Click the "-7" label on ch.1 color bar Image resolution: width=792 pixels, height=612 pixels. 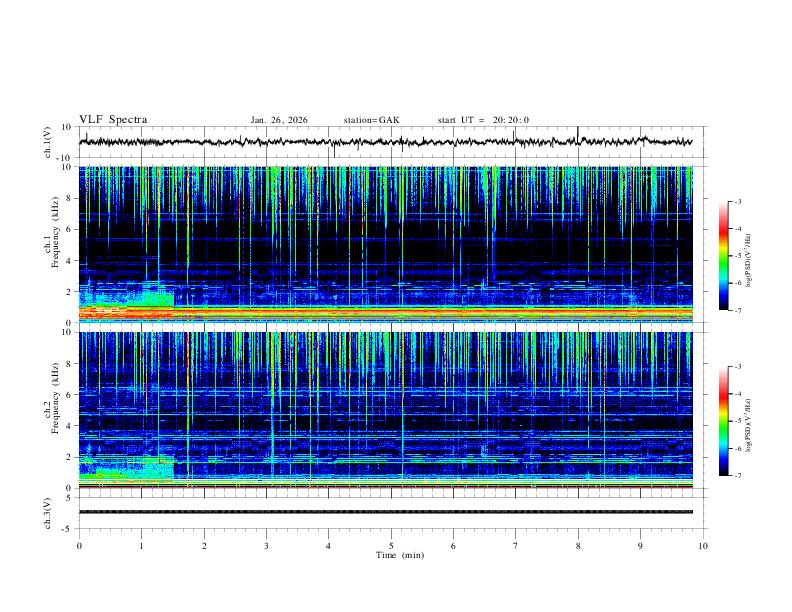(738, 310)
